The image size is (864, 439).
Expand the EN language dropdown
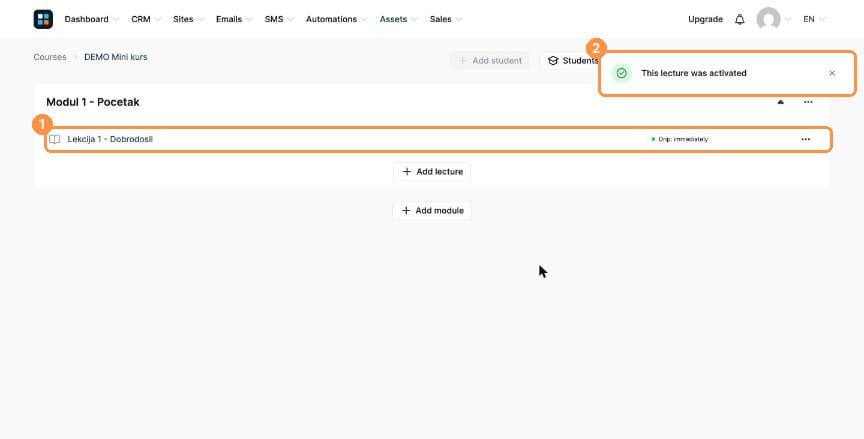[814, 19]
